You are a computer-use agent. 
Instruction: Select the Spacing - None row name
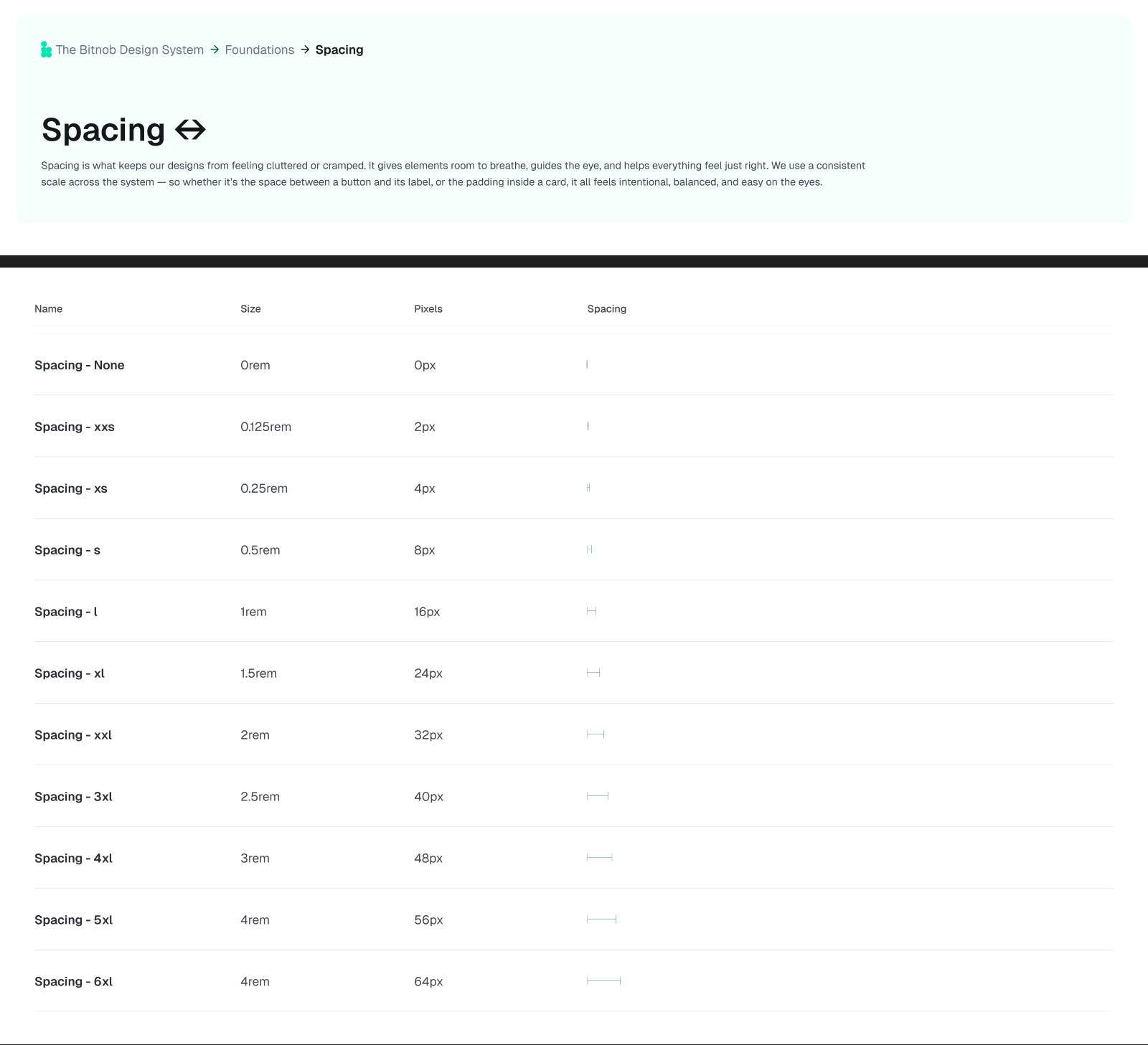pos(80,365)
